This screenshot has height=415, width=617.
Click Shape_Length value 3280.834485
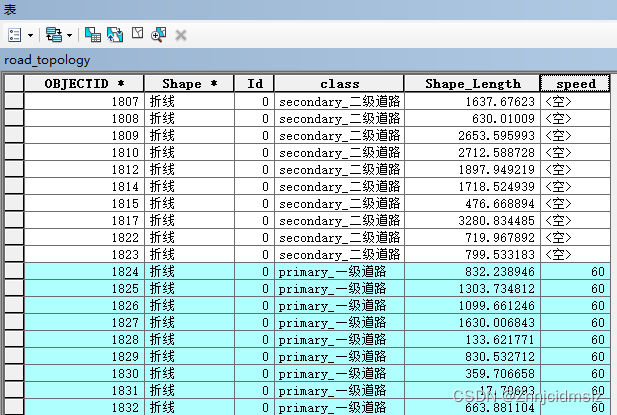tap(496, 220)
